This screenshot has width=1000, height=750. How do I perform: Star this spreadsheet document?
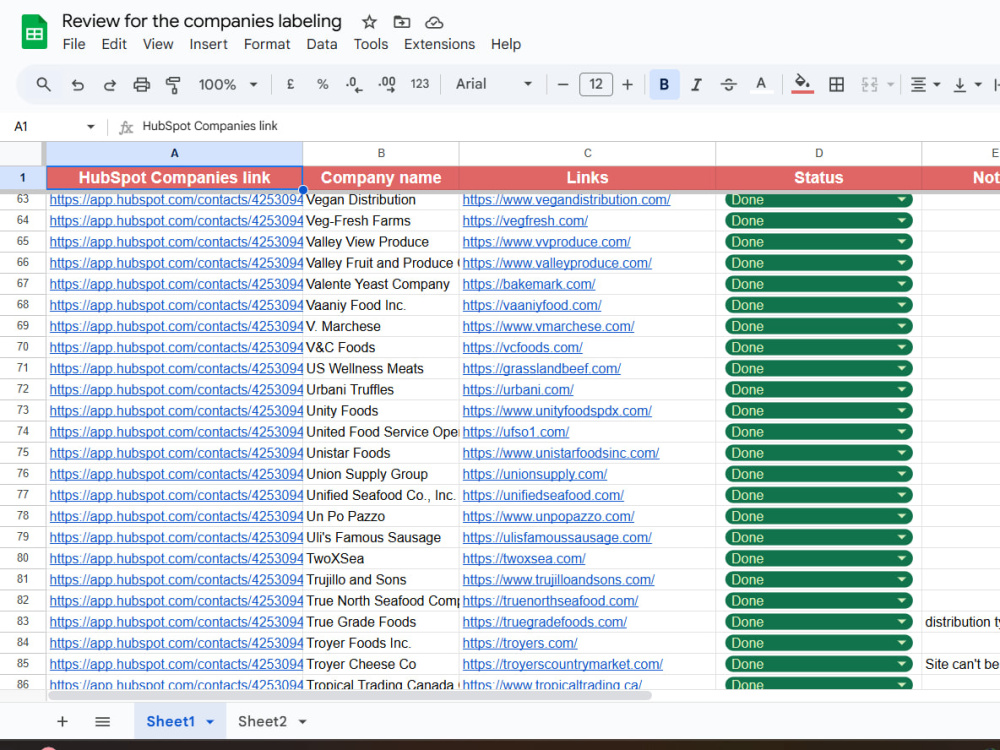[369, 22]
